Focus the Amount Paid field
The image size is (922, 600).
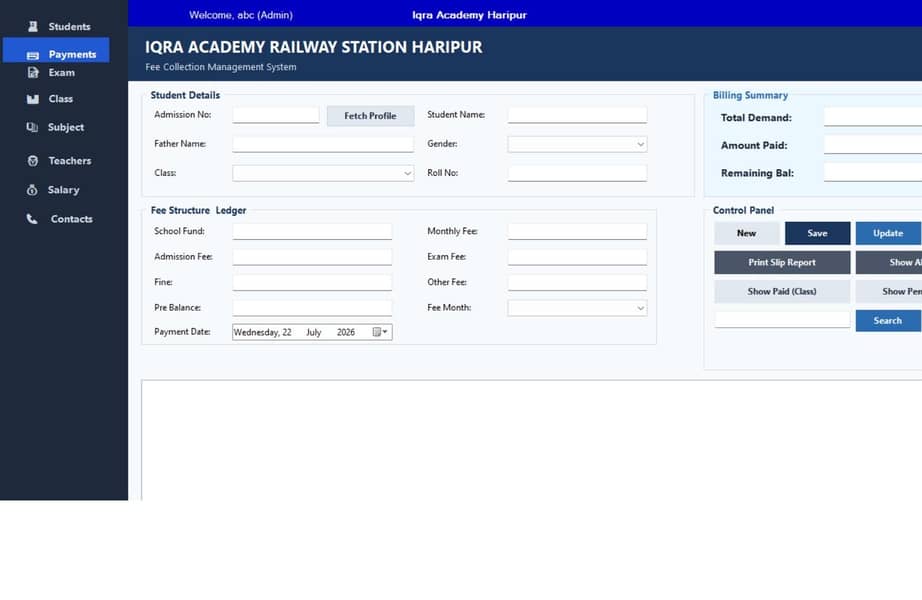click(873, 145)
